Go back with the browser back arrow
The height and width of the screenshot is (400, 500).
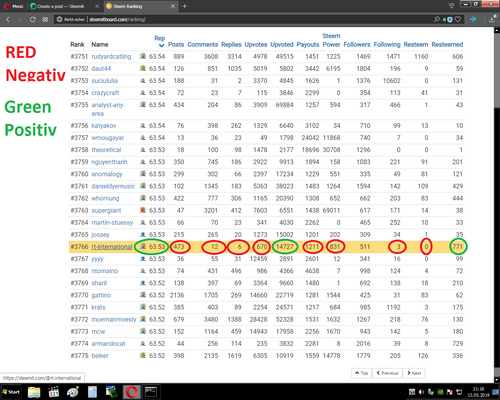pos(8,19)
